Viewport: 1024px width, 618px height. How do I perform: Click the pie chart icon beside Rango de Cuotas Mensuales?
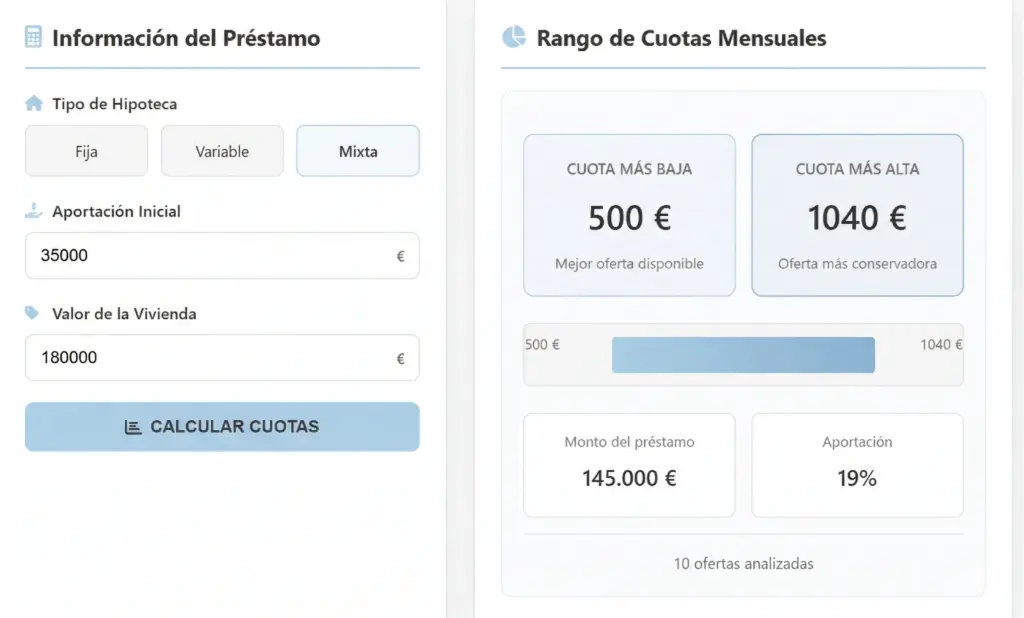pyautogui.click(x=513, y=36)
